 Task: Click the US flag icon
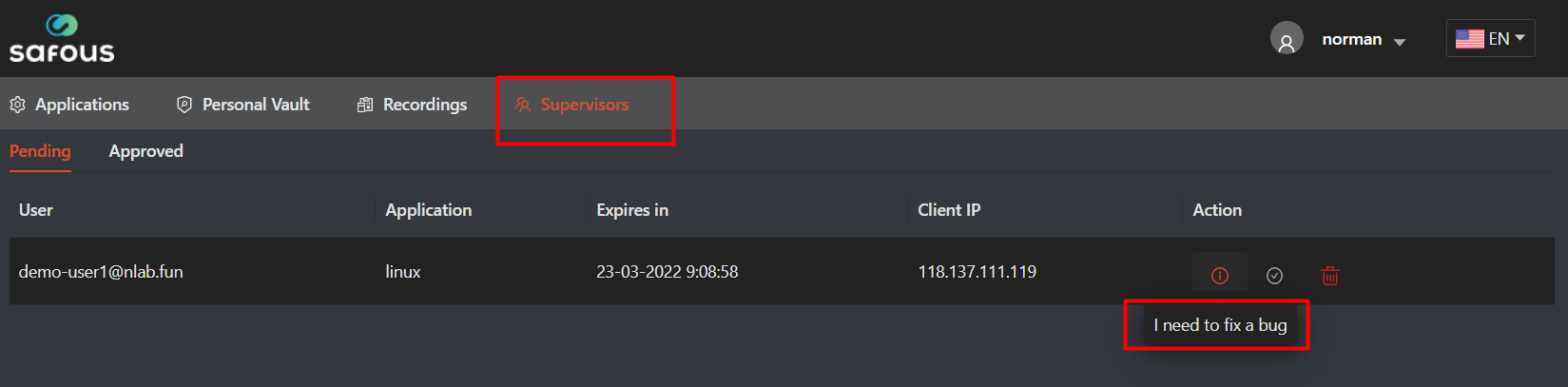tap(1469, 39)
